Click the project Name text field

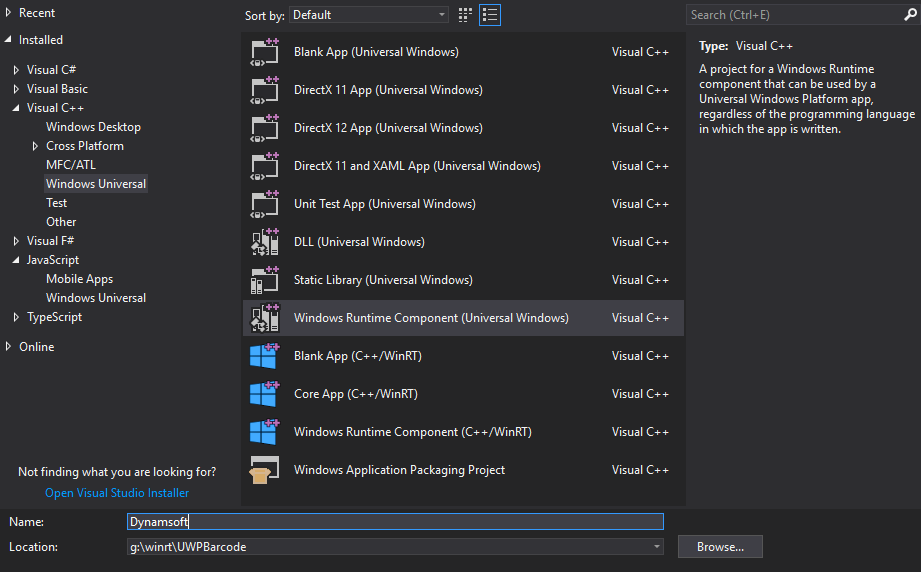point(395,522)
